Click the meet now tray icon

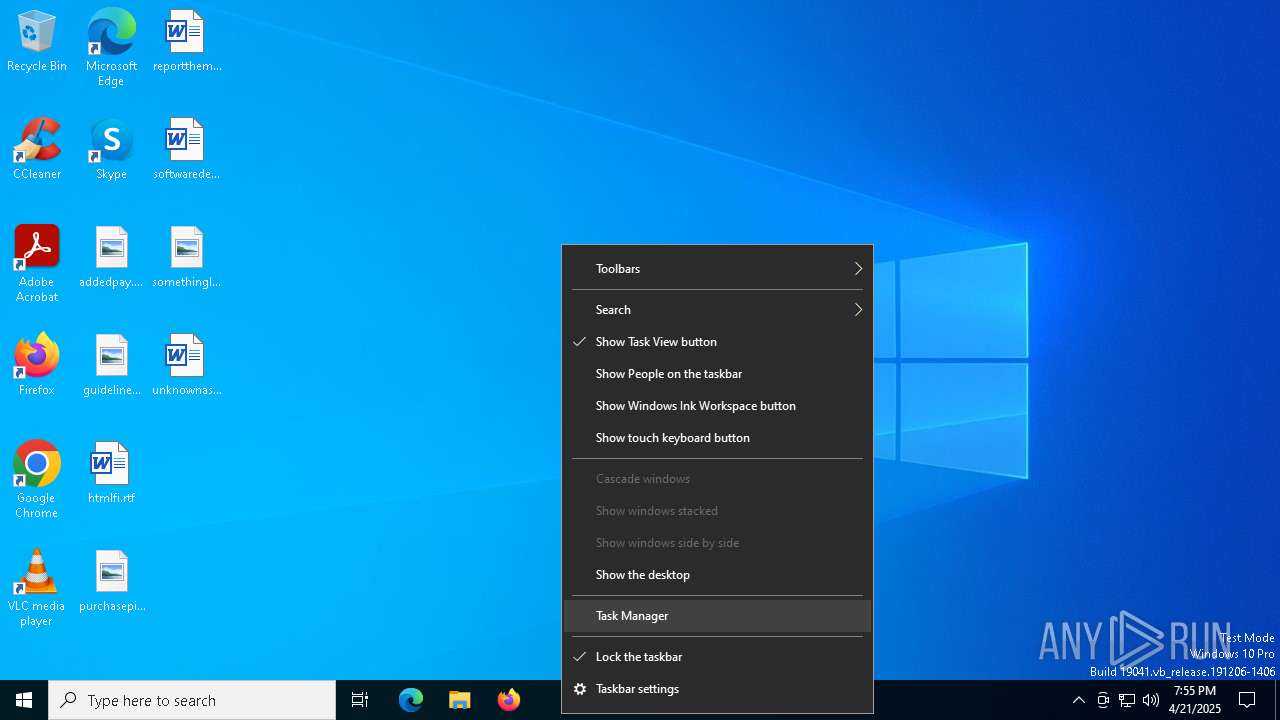pyautogui.click(x=1103, y=700)
